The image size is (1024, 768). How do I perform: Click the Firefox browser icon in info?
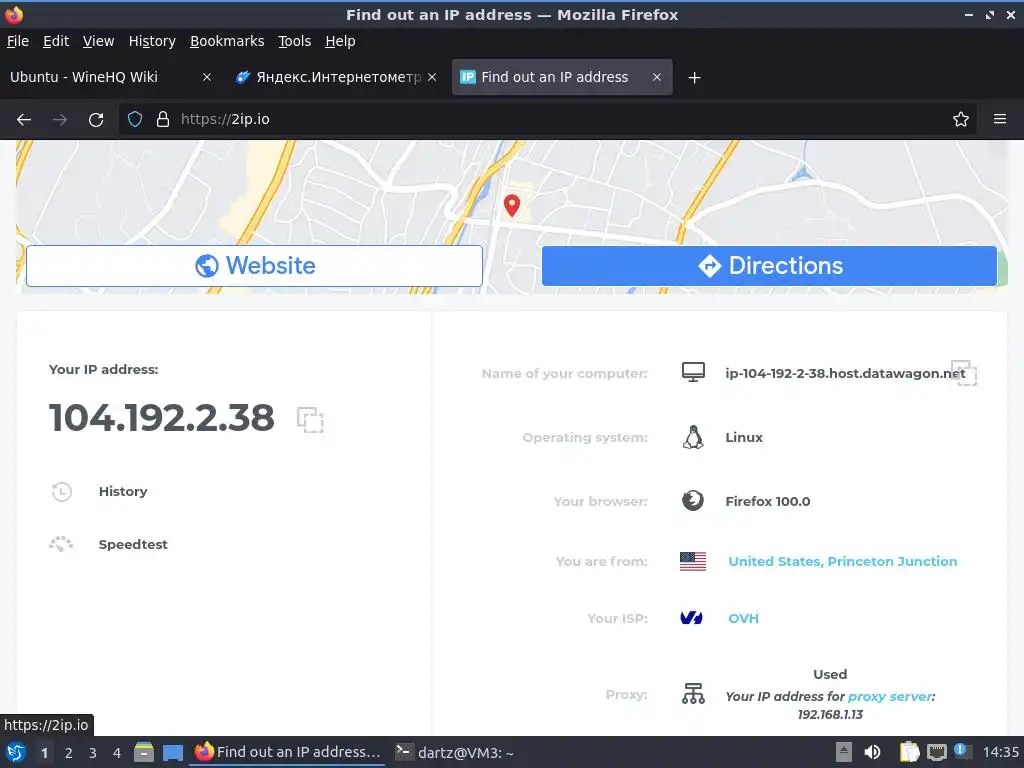click(693, 501)
